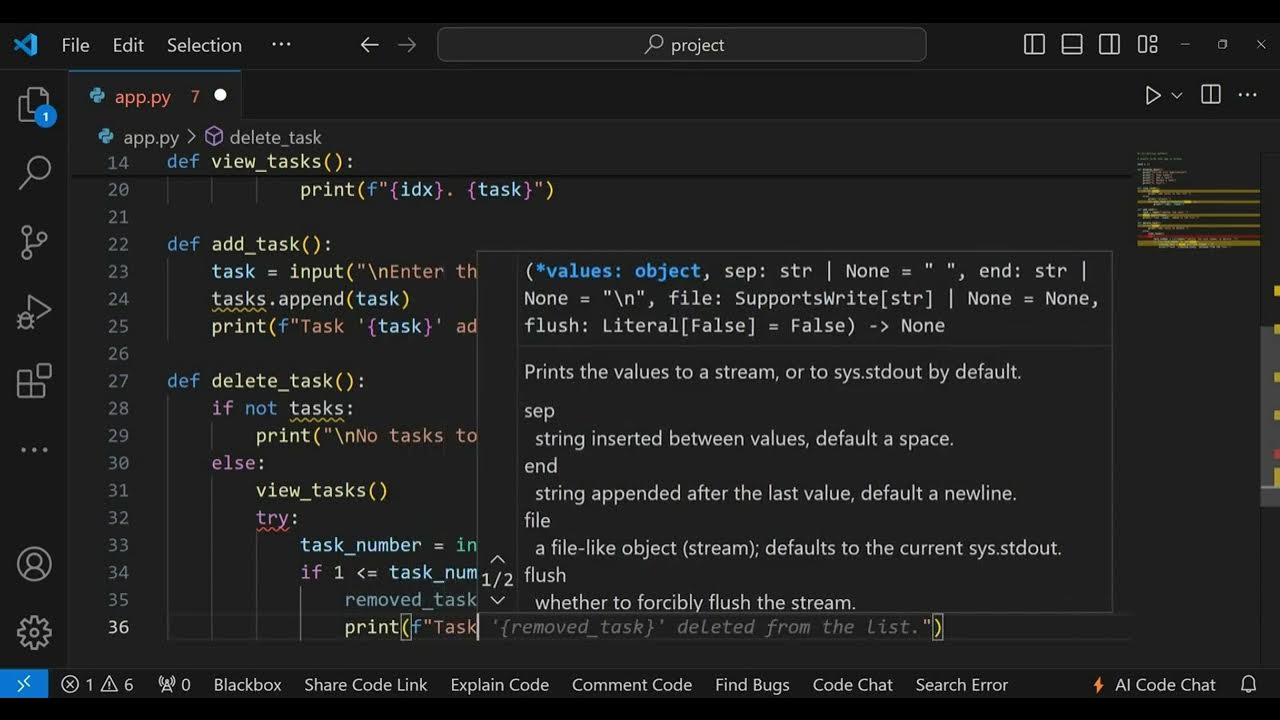Click Find Bugs in status bar

(752, 685)
